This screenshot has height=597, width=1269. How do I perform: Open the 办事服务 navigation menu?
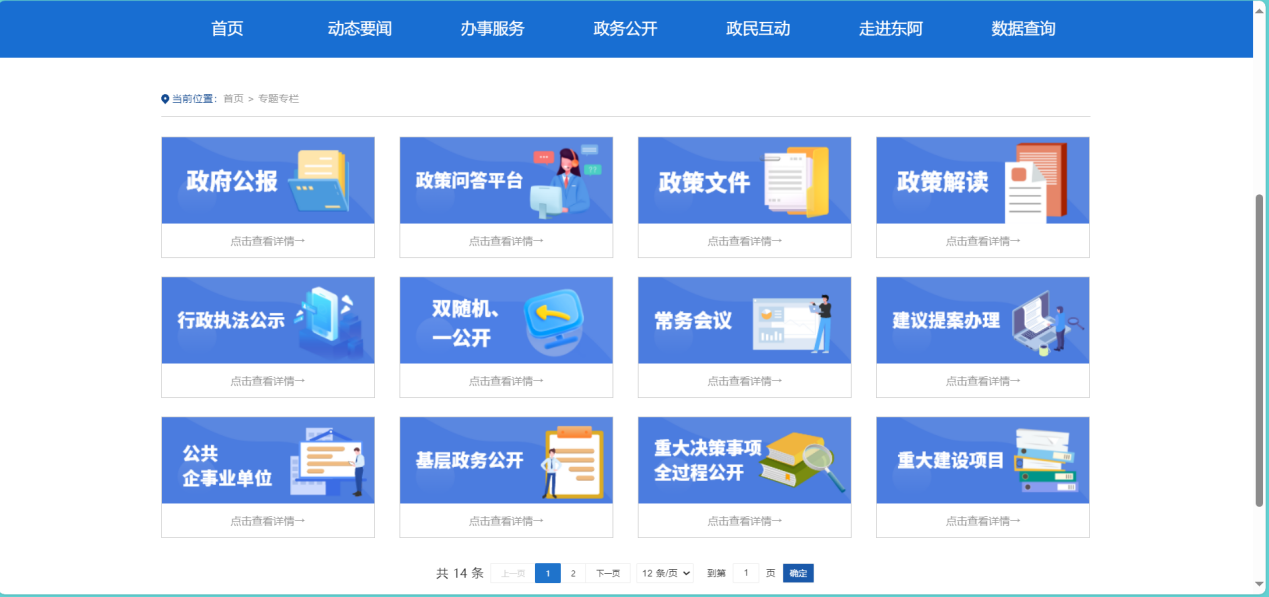[492, 29]
